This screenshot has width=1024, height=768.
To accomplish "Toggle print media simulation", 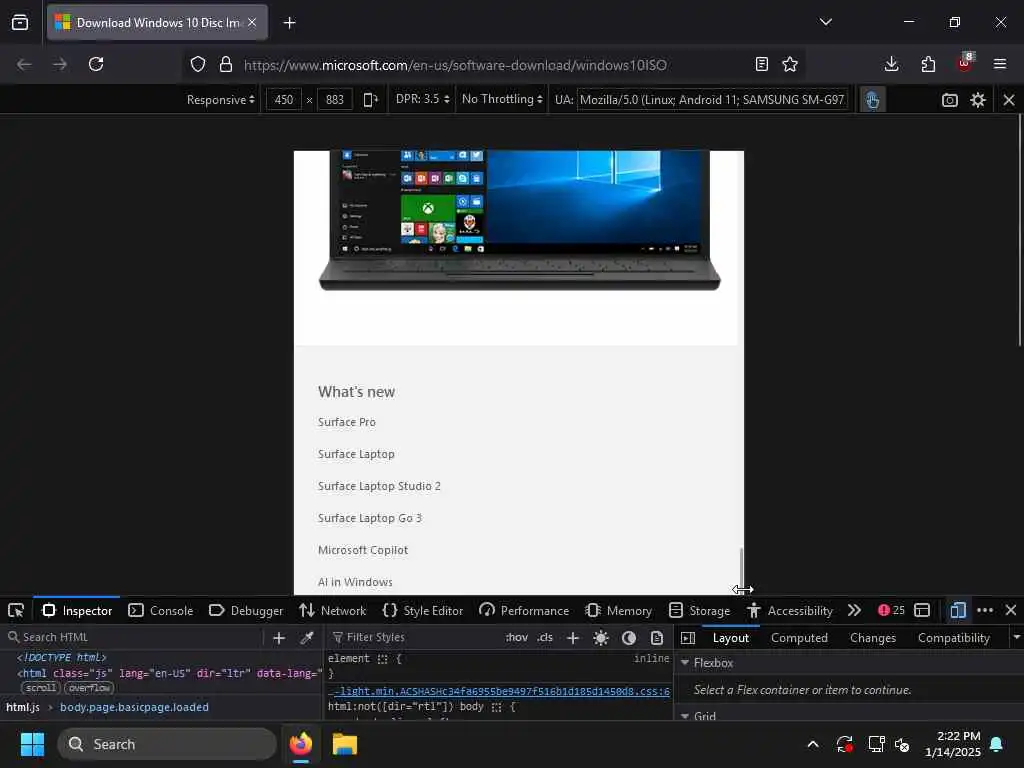I will tap(657, 638).
